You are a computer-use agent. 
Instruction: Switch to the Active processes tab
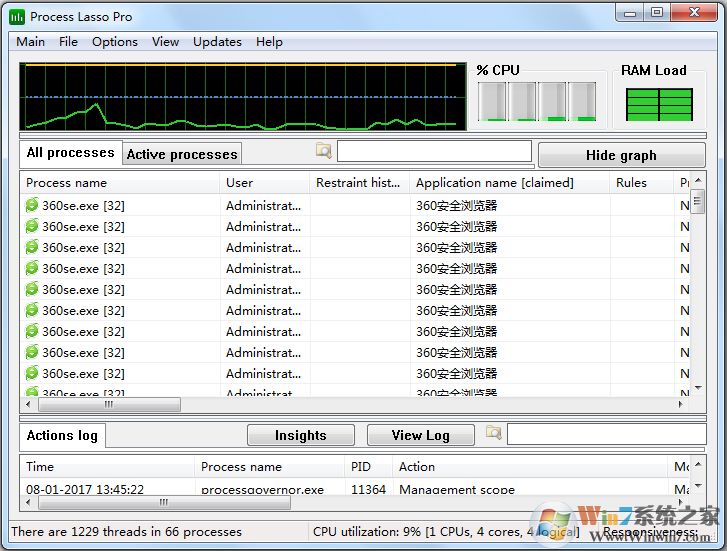tap(182, 154)
